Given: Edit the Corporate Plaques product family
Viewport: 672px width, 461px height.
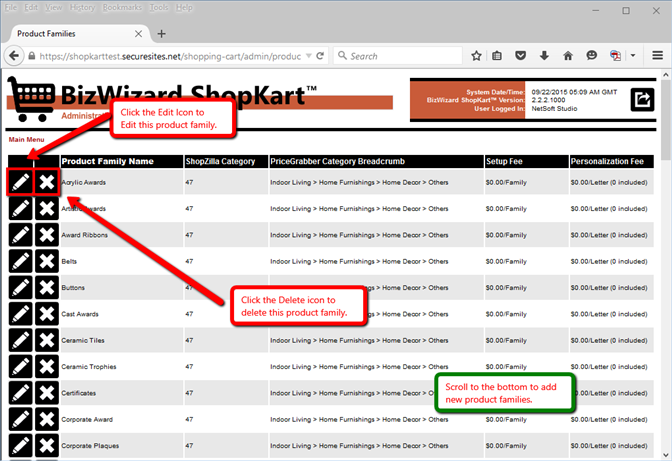Looking at the screenshot, I should click(21, 446).
